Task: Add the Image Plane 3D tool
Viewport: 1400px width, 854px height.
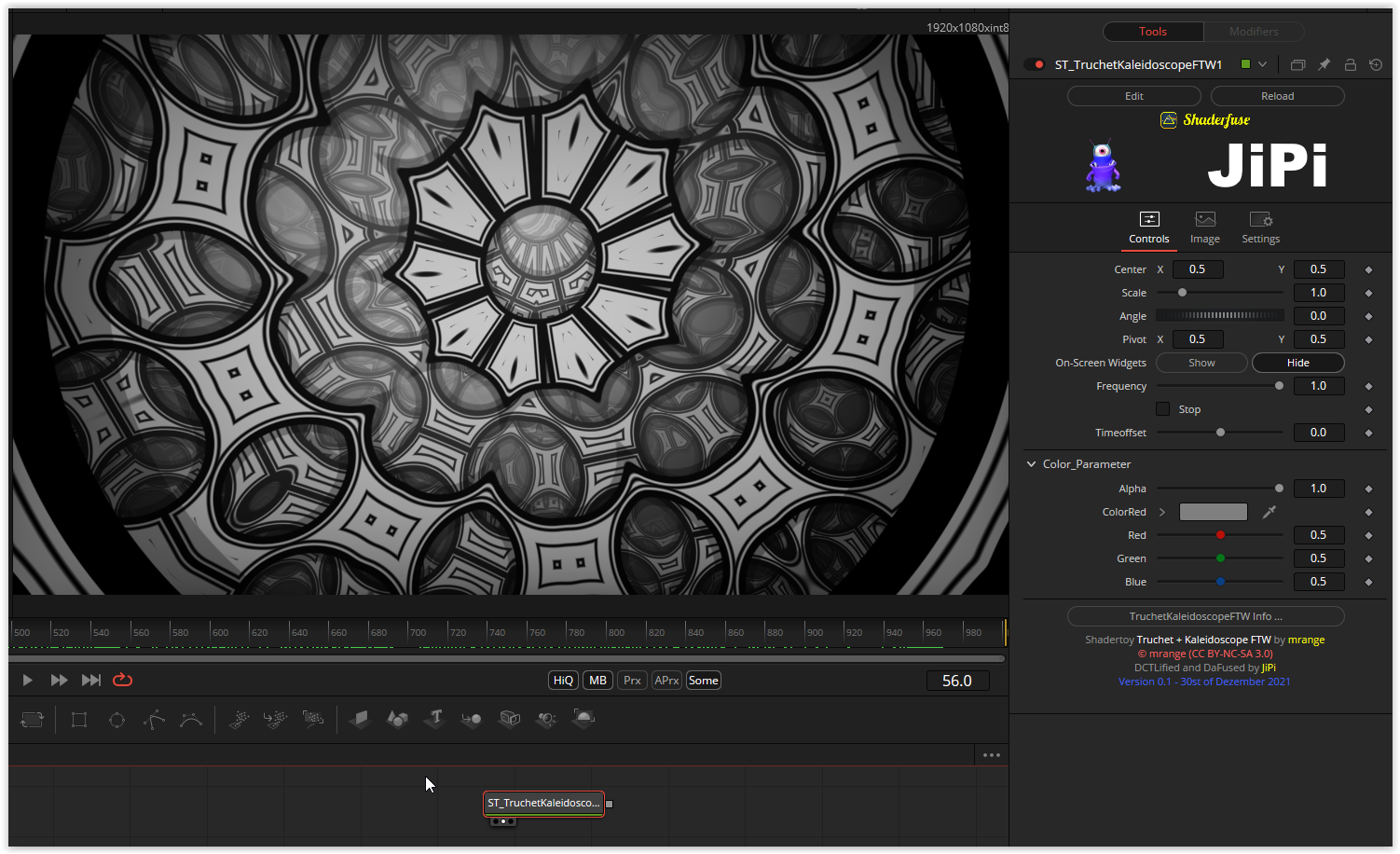Action: 360,719
